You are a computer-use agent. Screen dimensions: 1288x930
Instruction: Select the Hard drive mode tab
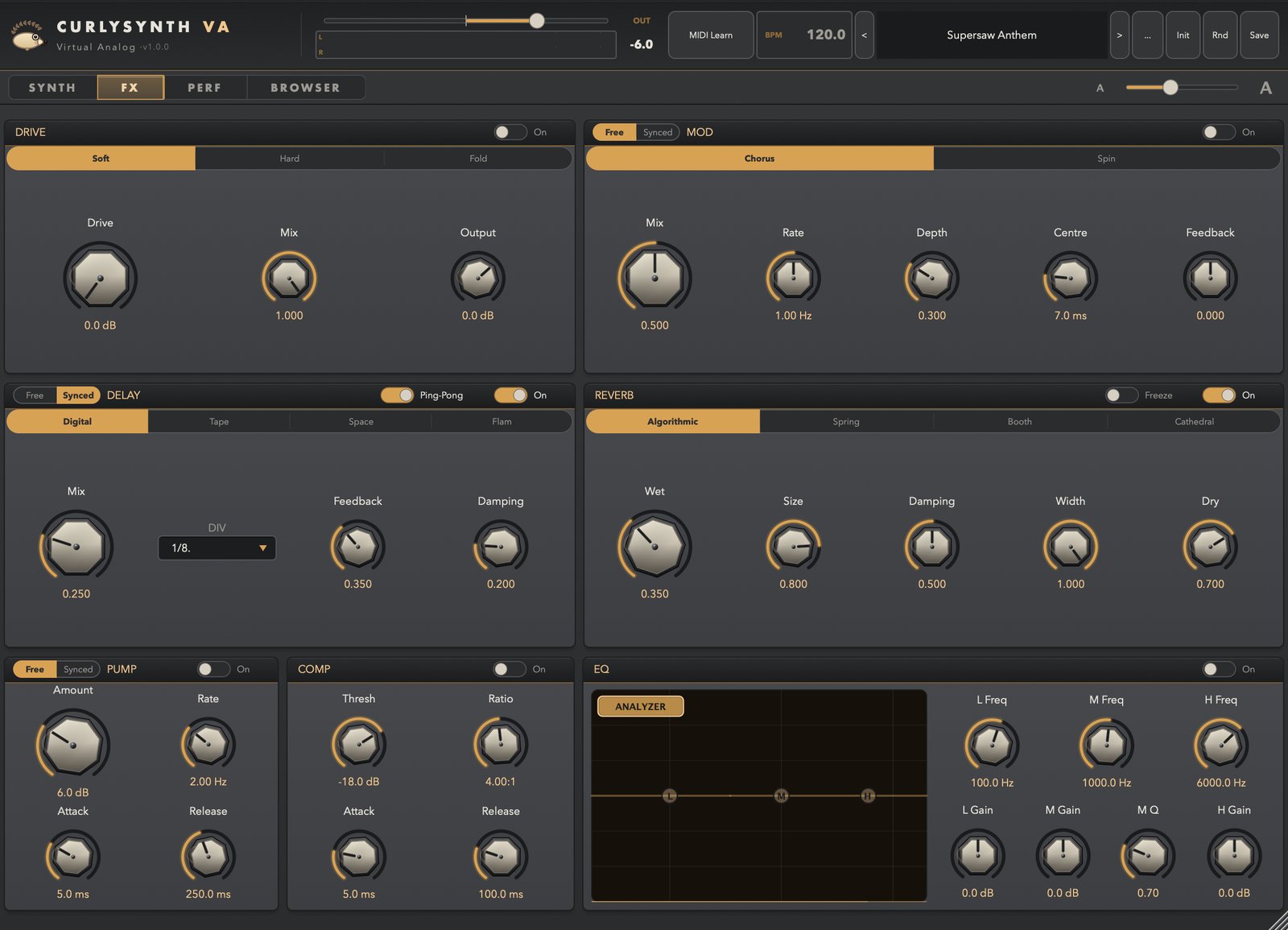pos(289,159)
